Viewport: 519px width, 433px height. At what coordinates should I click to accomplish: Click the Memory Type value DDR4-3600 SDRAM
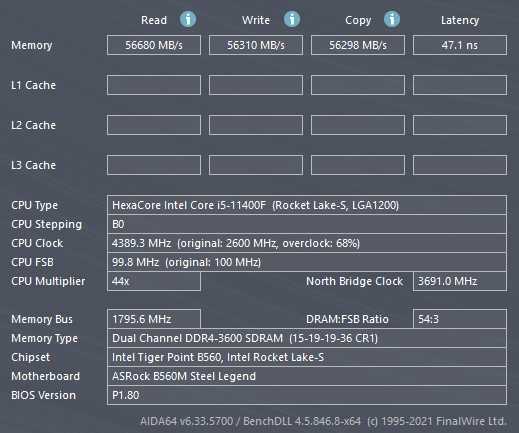click(x=307, y=338)
